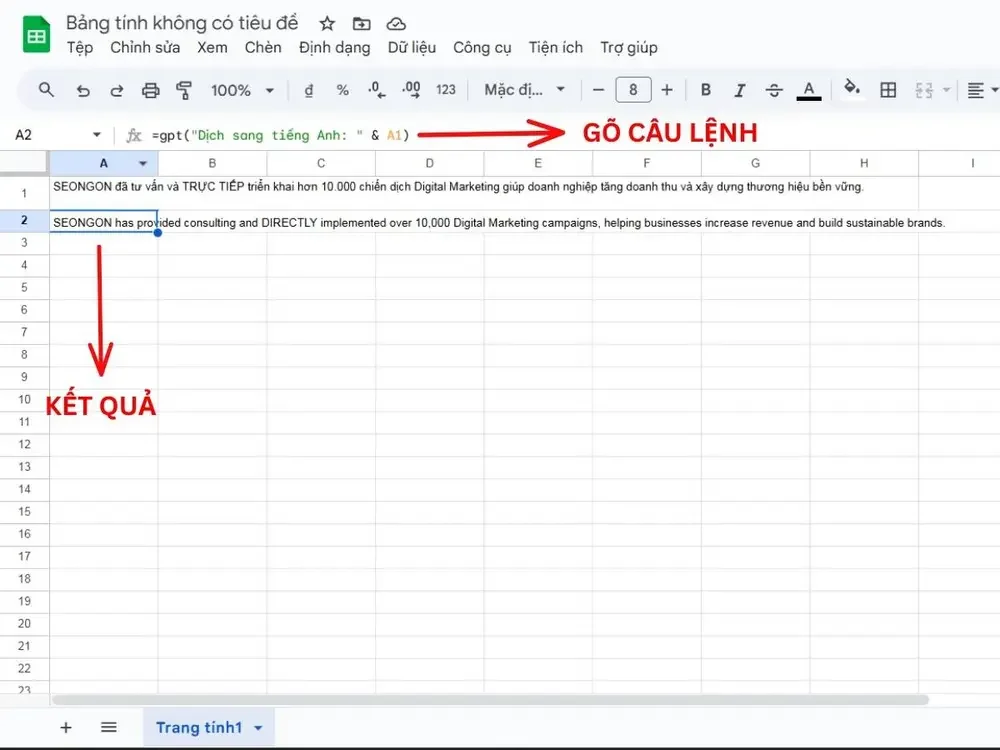Viewport: 1000px width, 750px height.
Task: Open the Xem menu
Action: coord(212,48)
